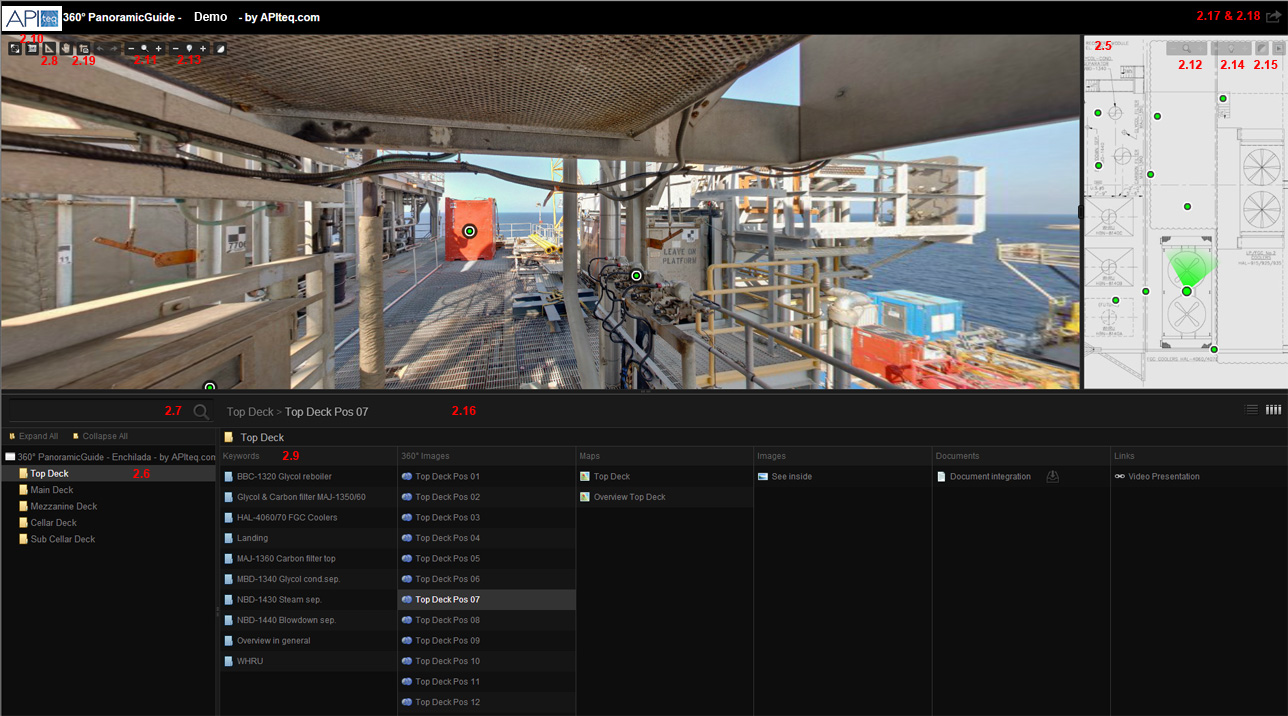Switch to list view in the bottom panel
The width and height of the screenshot is (1288, 716).
(1251, 409)
